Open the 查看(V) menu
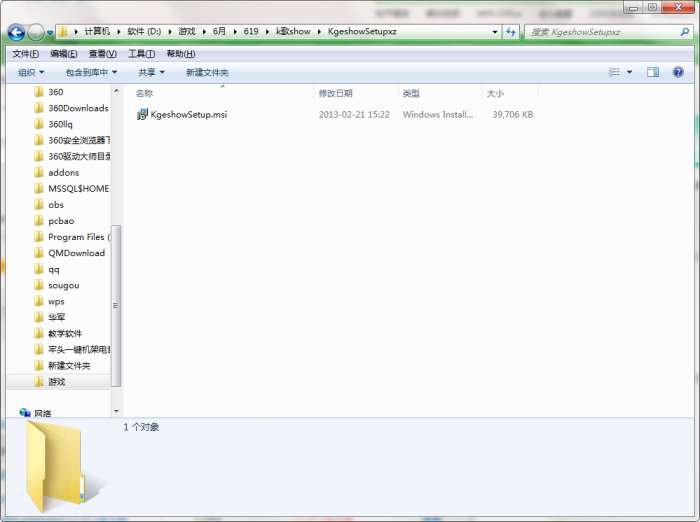This screenshot has height=522, width=700. click(103, 54)
